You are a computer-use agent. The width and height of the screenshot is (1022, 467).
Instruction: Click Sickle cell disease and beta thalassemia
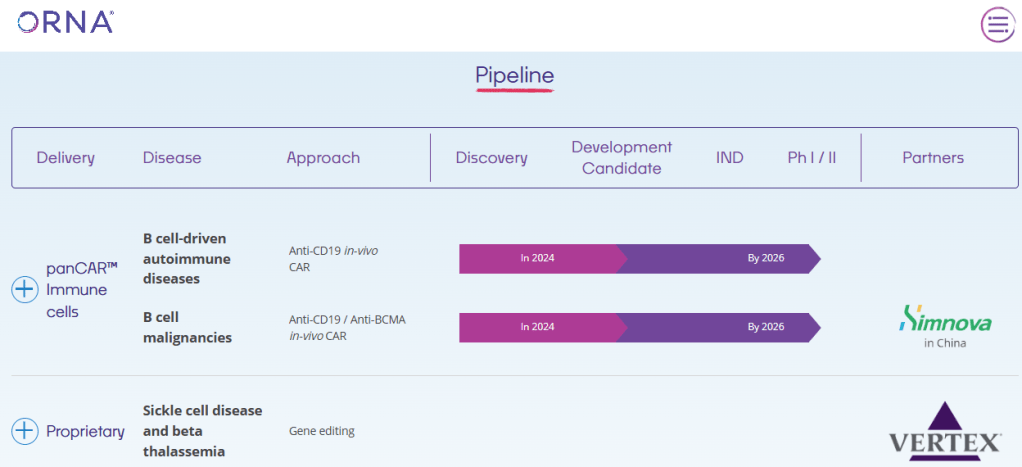[x=202, y=431]
